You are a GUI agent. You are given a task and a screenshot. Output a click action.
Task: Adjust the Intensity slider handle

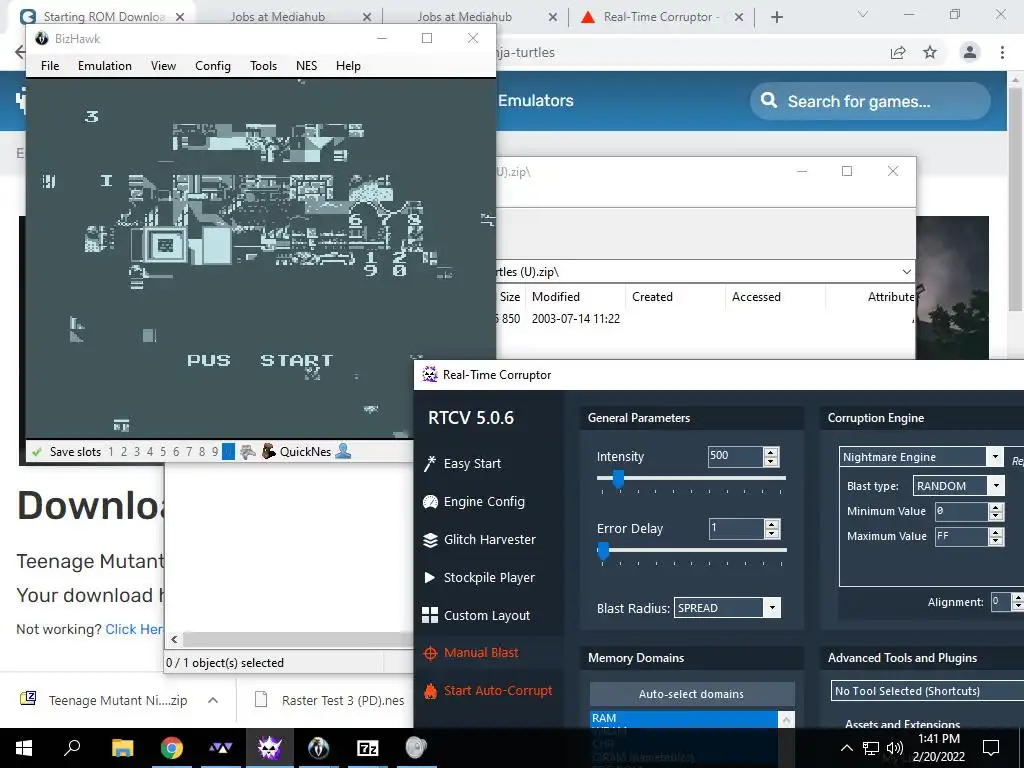[618, 480]
